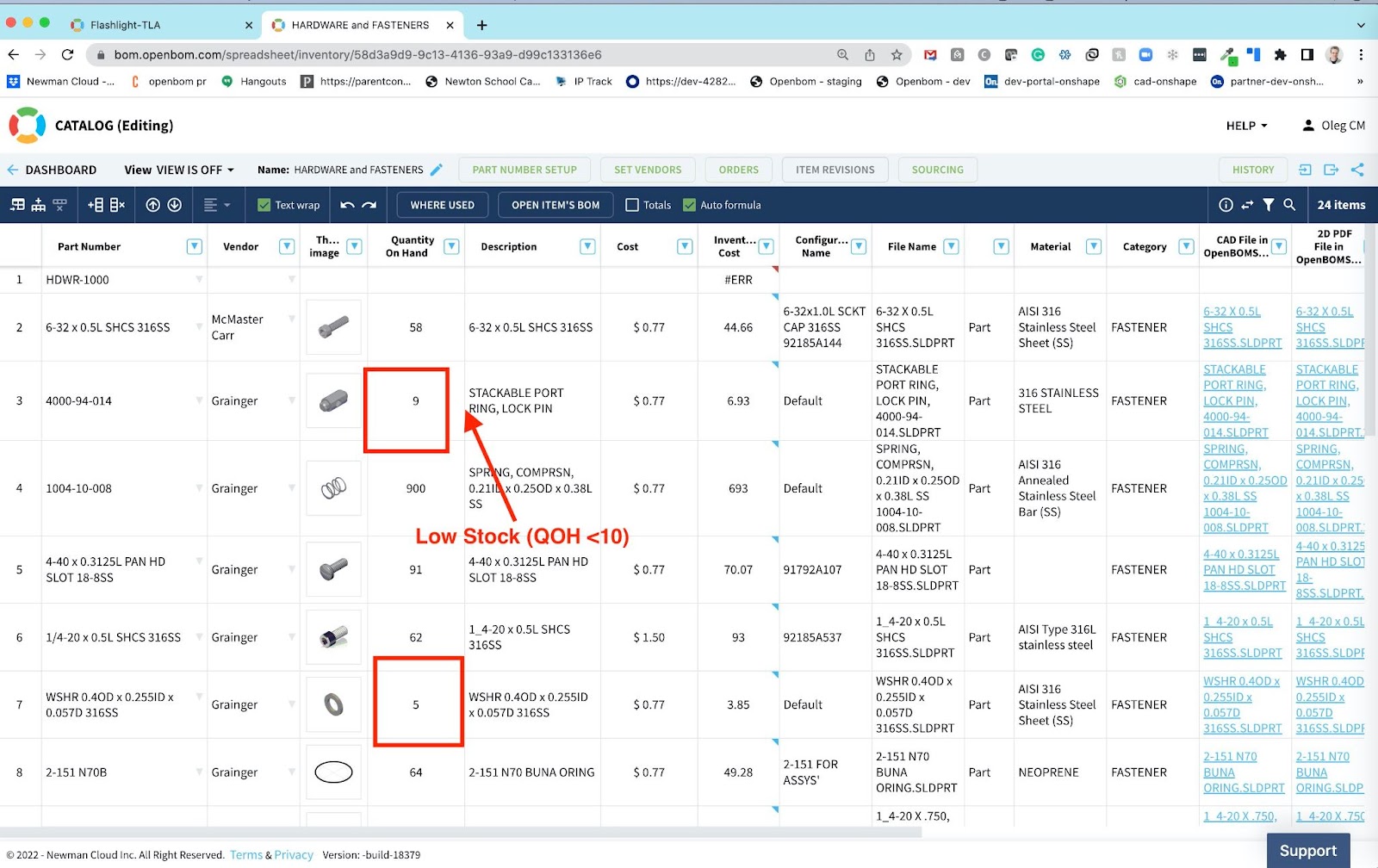The height and width of the screenshot is (868, 1378).
Task: Open the Hangouts bookmark
Action: tap(254, 82)
